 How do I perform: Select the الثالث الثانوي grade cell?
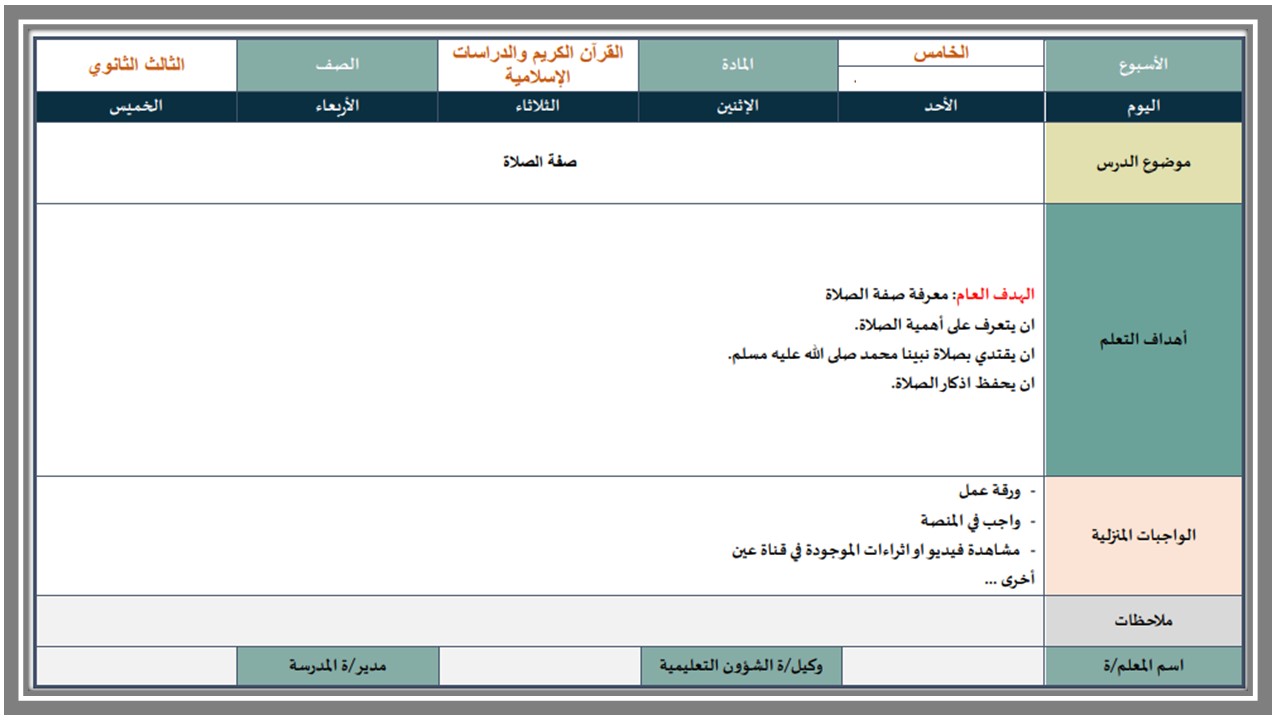(137, 65)
